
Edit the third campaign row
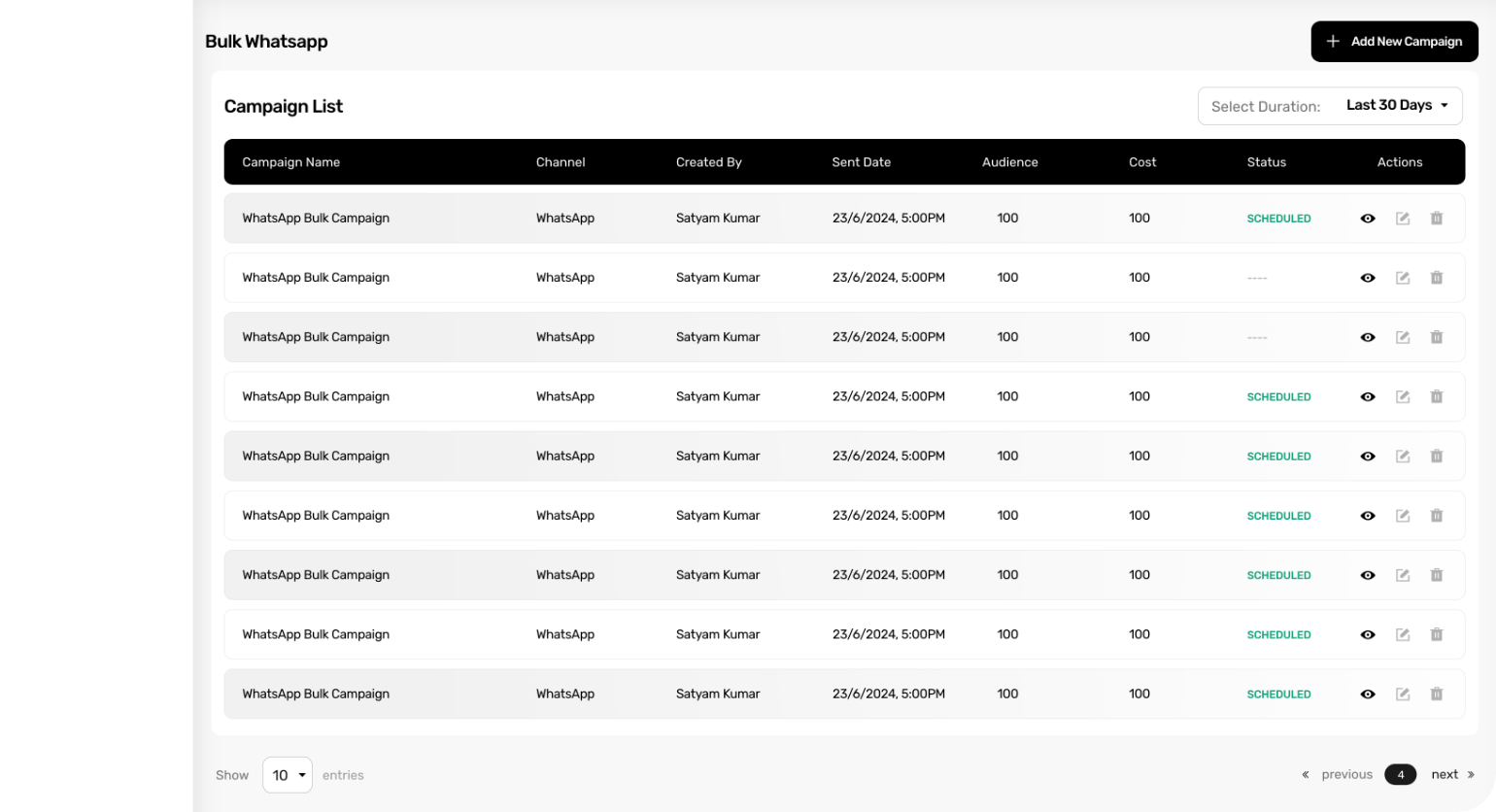(x=1403, y=337)
